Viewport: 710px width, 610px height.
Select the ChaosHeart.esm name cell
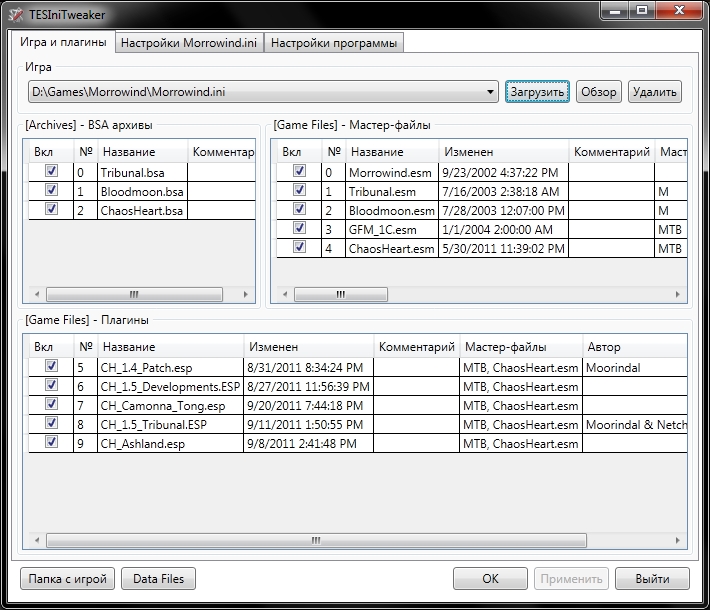392,249
